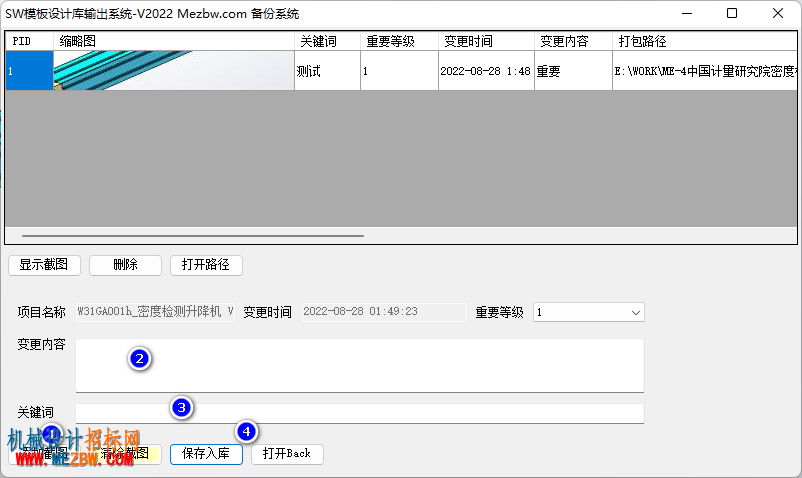The image size is (802, 478).
Task: Focus the 变更内容 text area
Action: [x=360, y=365]
